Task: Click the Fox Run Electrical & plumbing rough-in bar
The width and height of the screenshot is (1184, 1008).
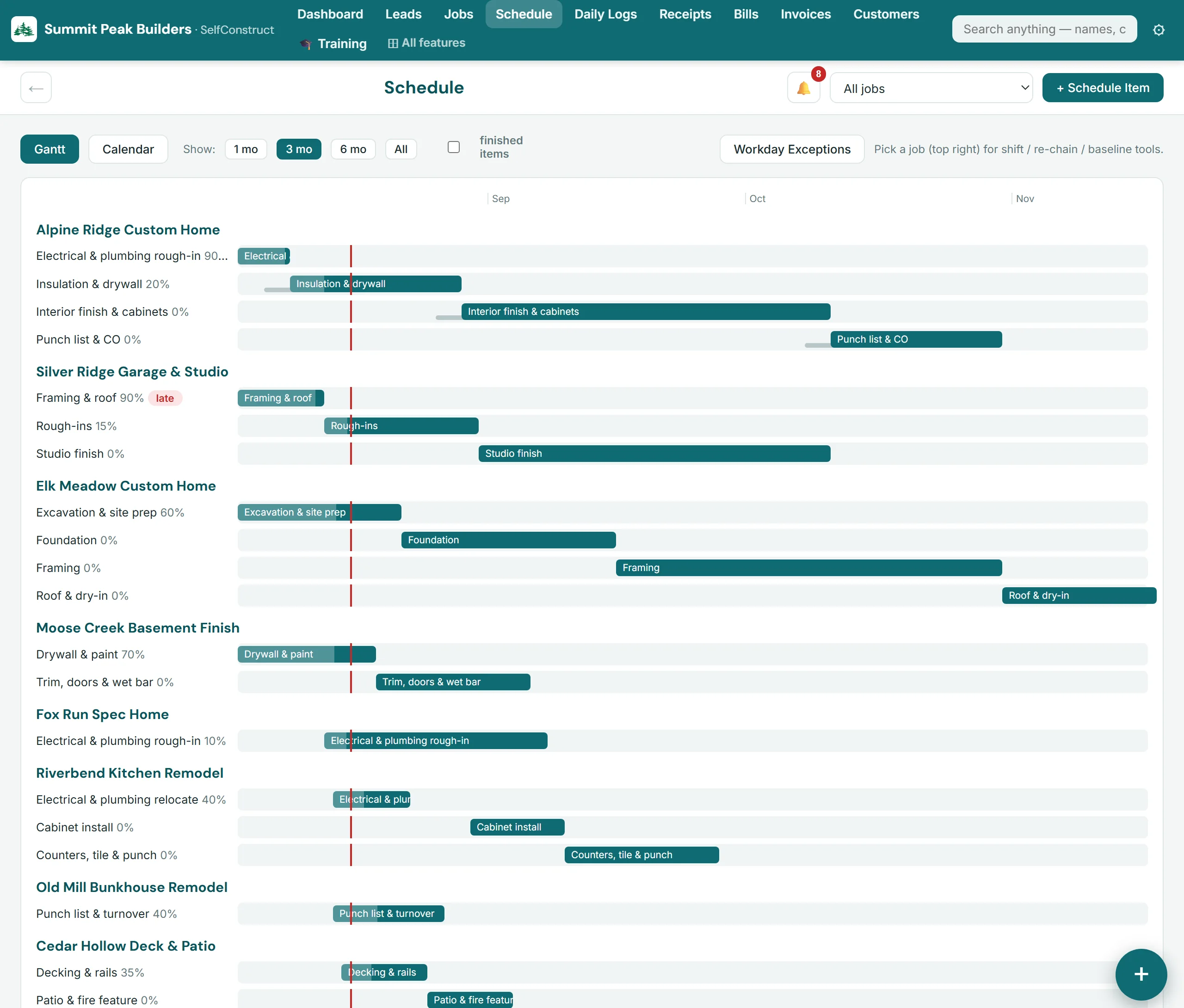Action: pyautogui.click(x=435, y=741)
